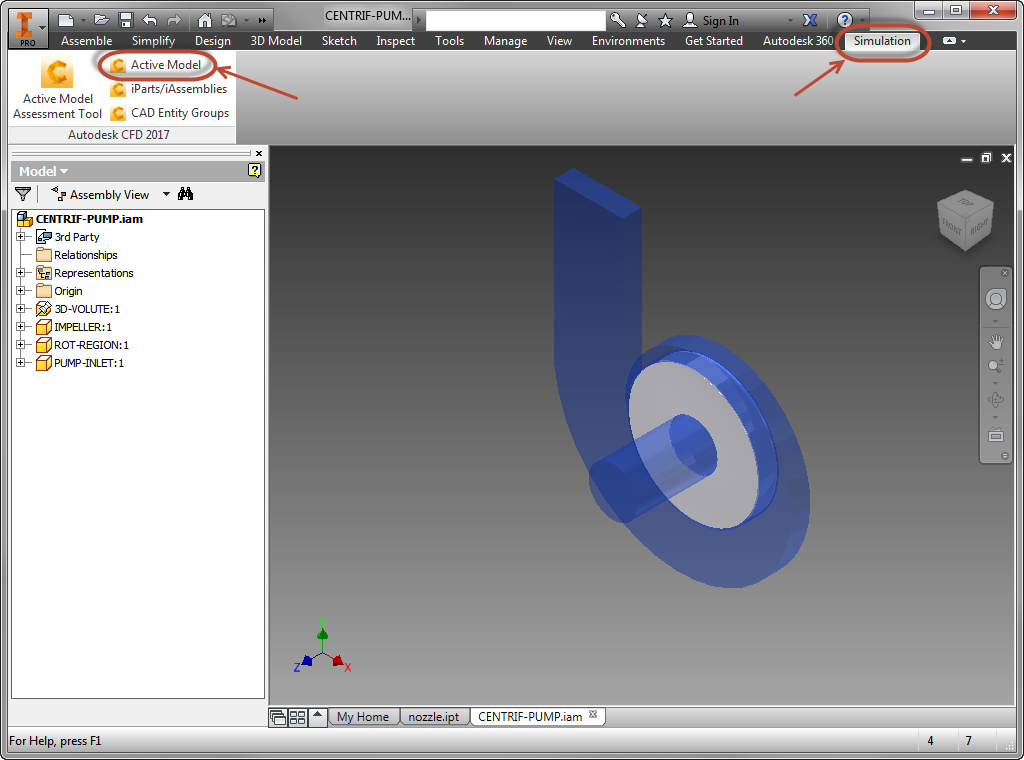Switch to the Manage tab
Screen dimensions: 1024x760
[505, 40]
